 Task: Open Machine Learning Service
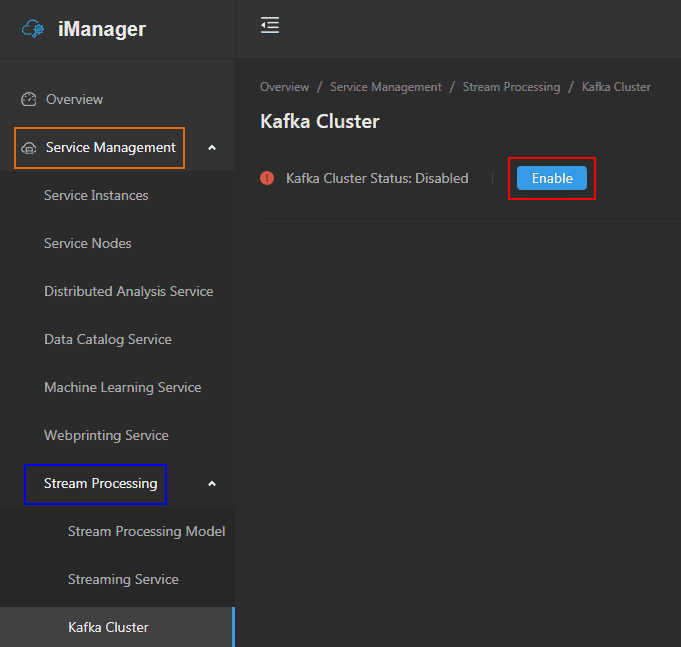(122, 387)
